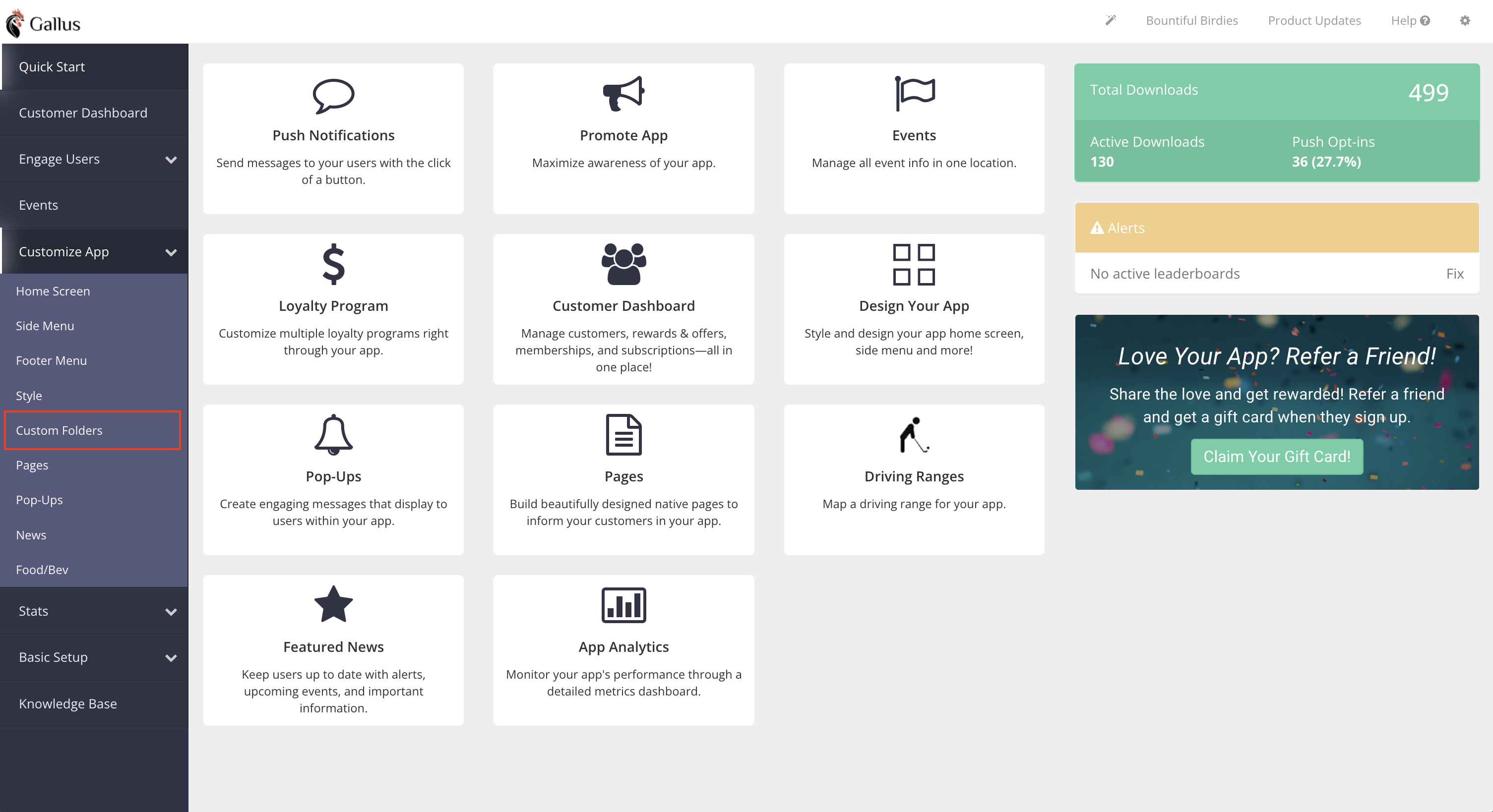
Task: Click the Pages document icon
Action: [x=623, y=434]
